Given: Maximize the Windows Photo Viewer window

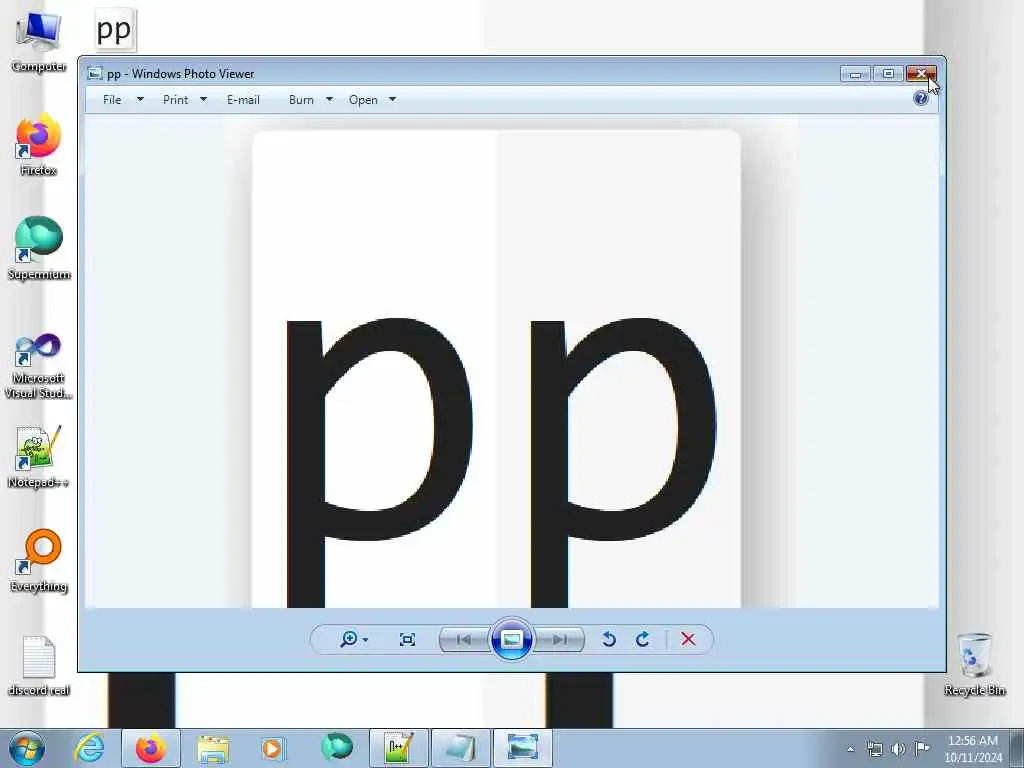Looking at the screenshot, I should [x=888, y=74].
